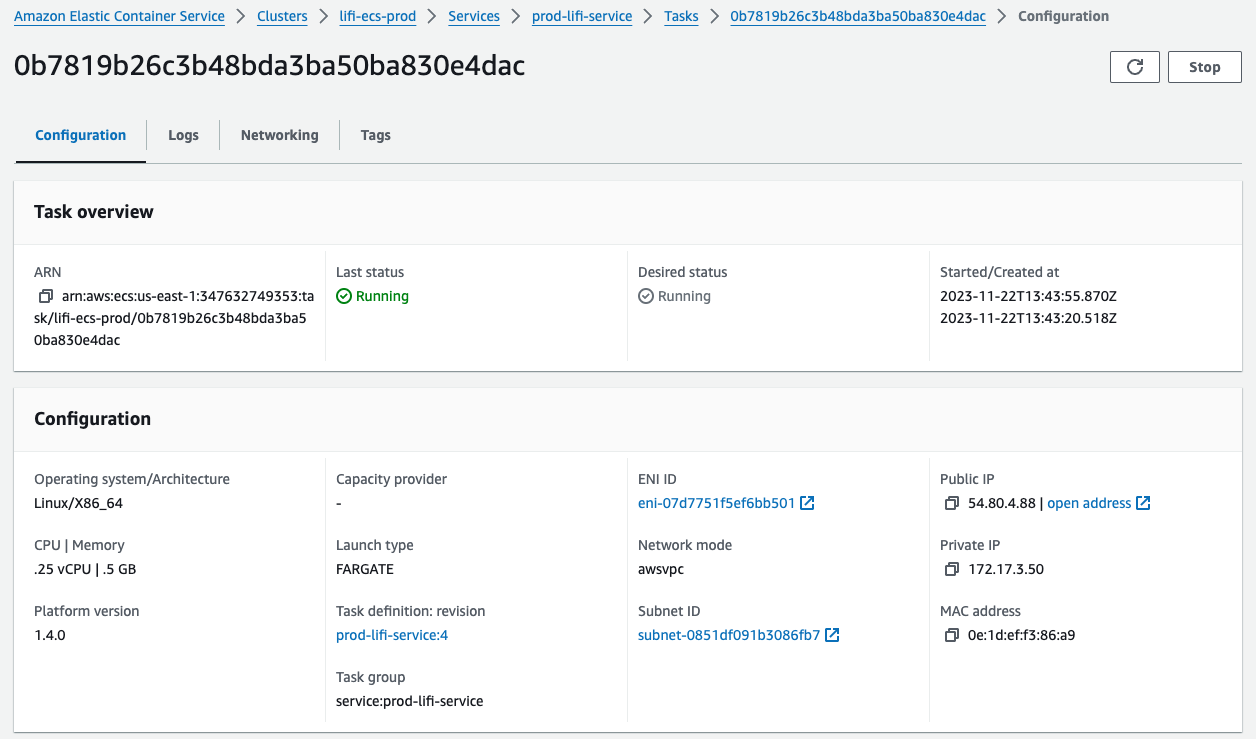The height and width of the screenshot is (739, 1256).
Task: Click external link icon next to Subnet ID
Action: pos(832,635)
